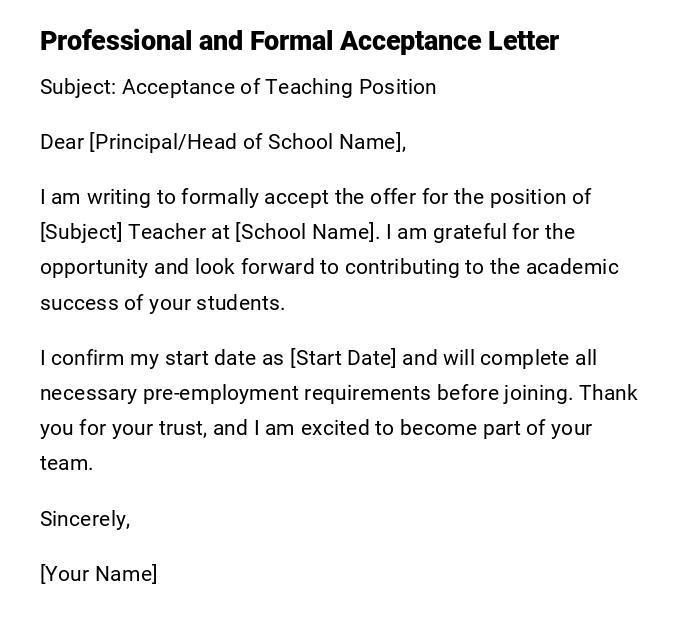Click the 'Professional and Formal Acceptance Letter' heading

[x=299, y=41]
